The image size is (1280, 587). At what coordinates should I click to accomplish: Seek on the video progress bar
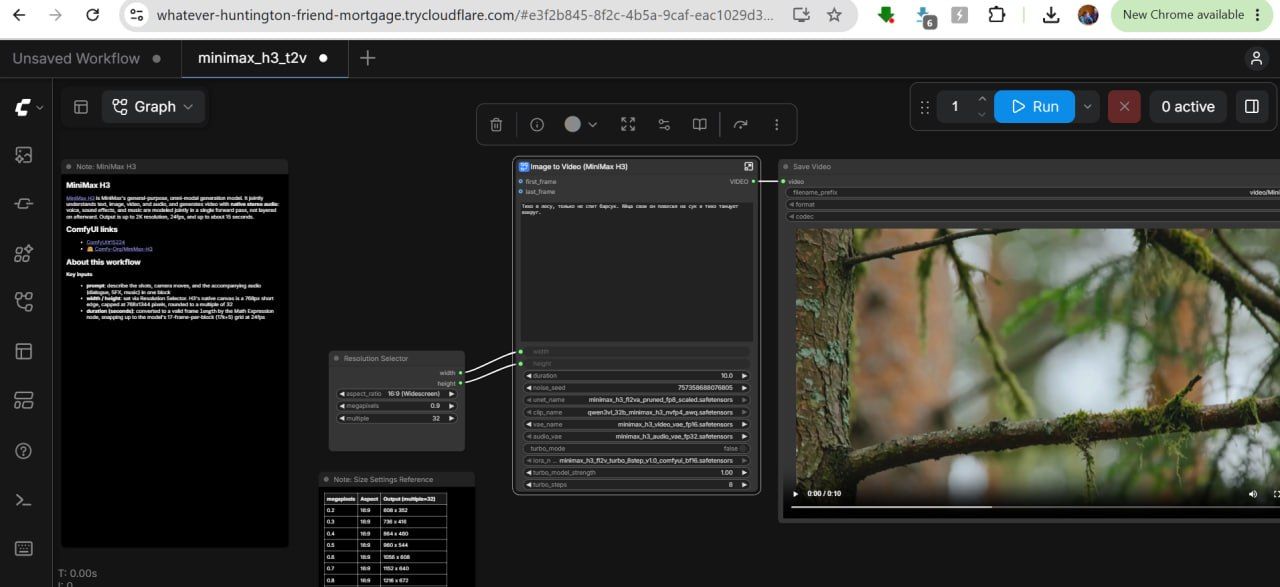[x=1033, y=507]
